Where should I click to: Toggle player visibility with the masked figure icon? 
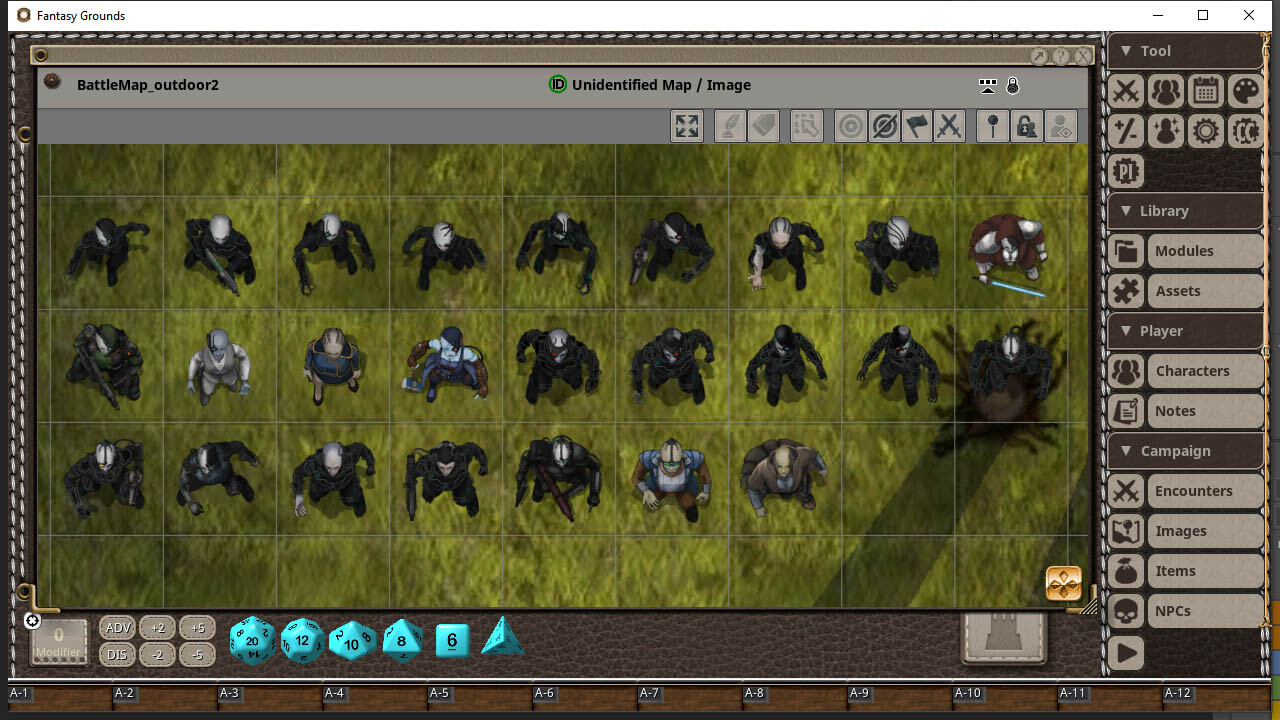[1061, 126]
